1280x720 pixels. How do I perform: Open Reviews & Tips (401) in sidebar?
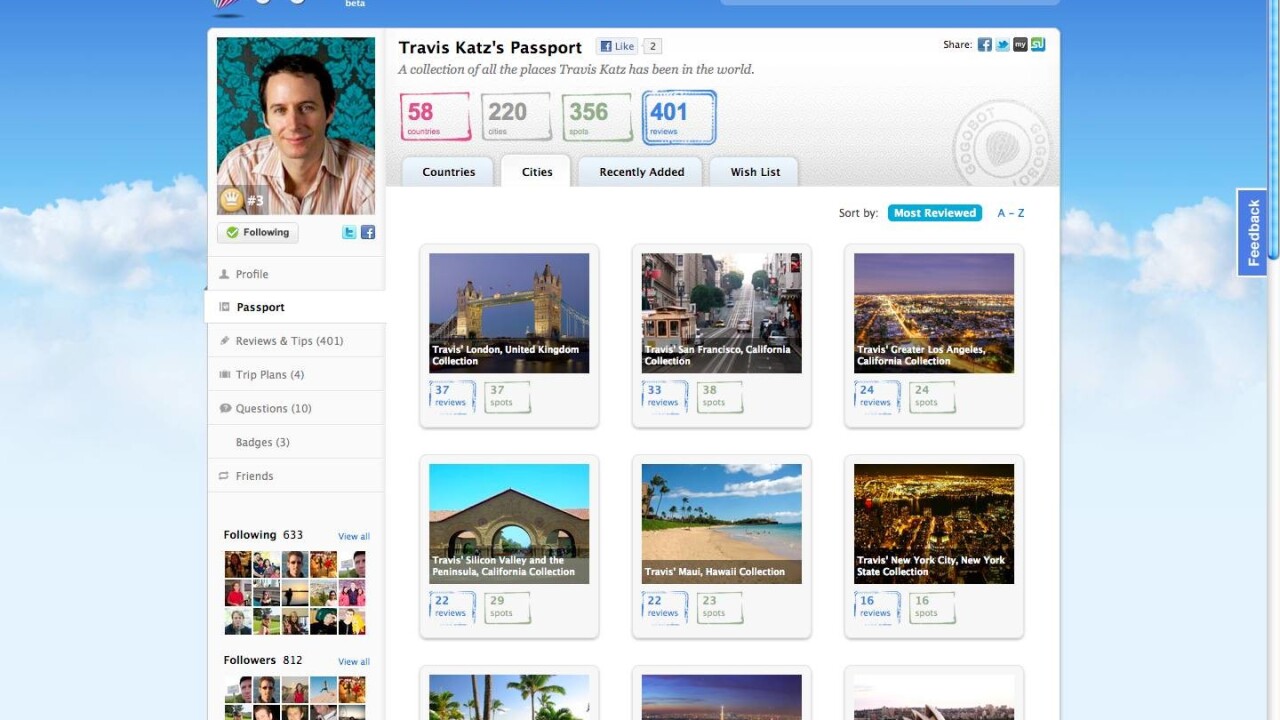(x=289, y=341)
